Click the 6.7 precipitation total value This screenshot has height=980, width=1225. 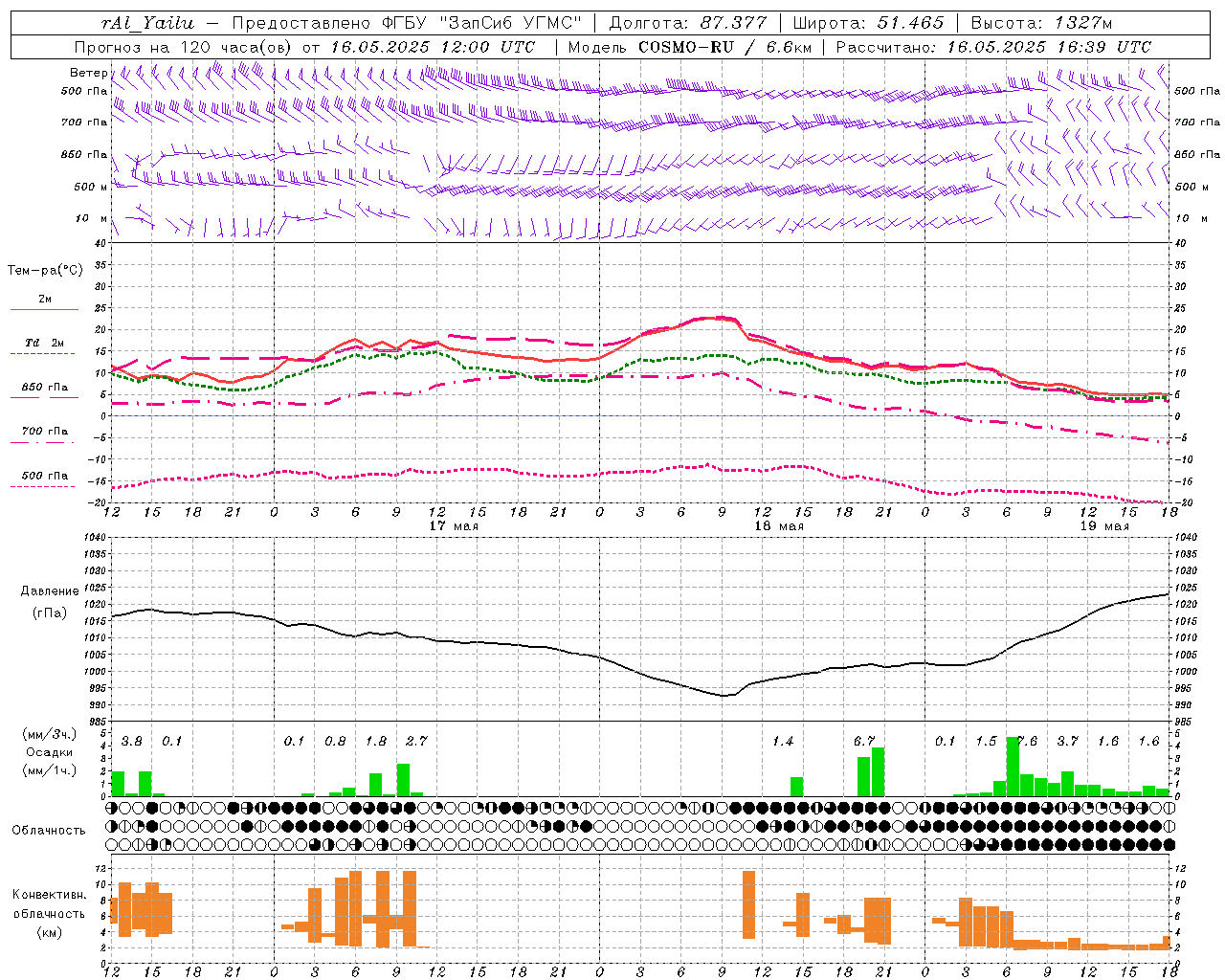click(x=864, y=742)
